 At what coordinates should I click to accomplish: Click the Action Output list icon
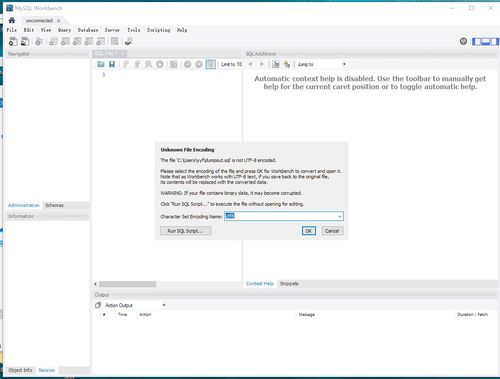tap(98, 305)
